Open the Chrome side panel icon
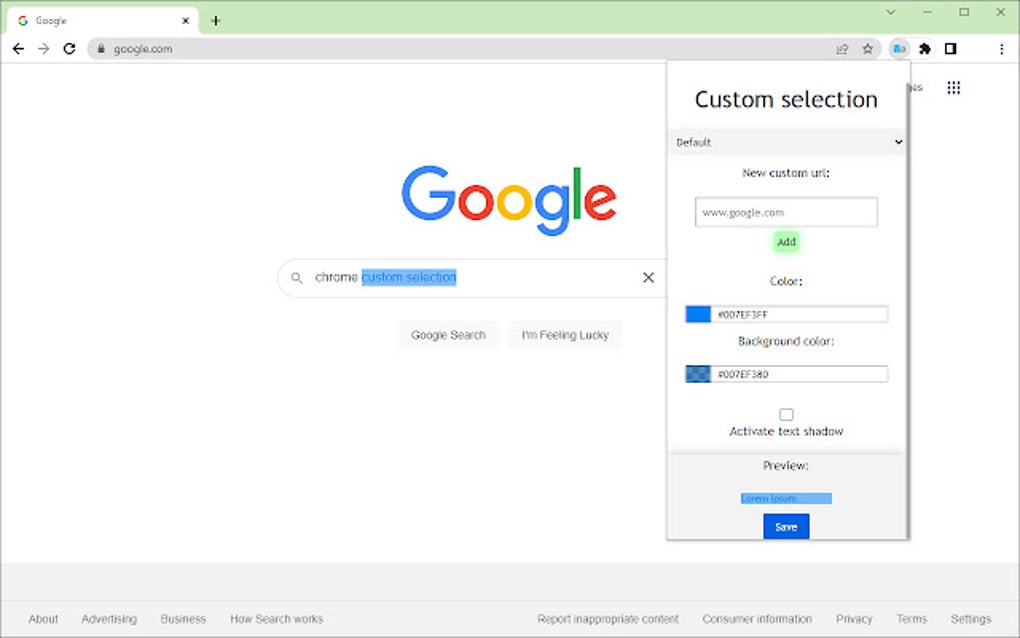Screen dimensions: 1020x638 951,48
